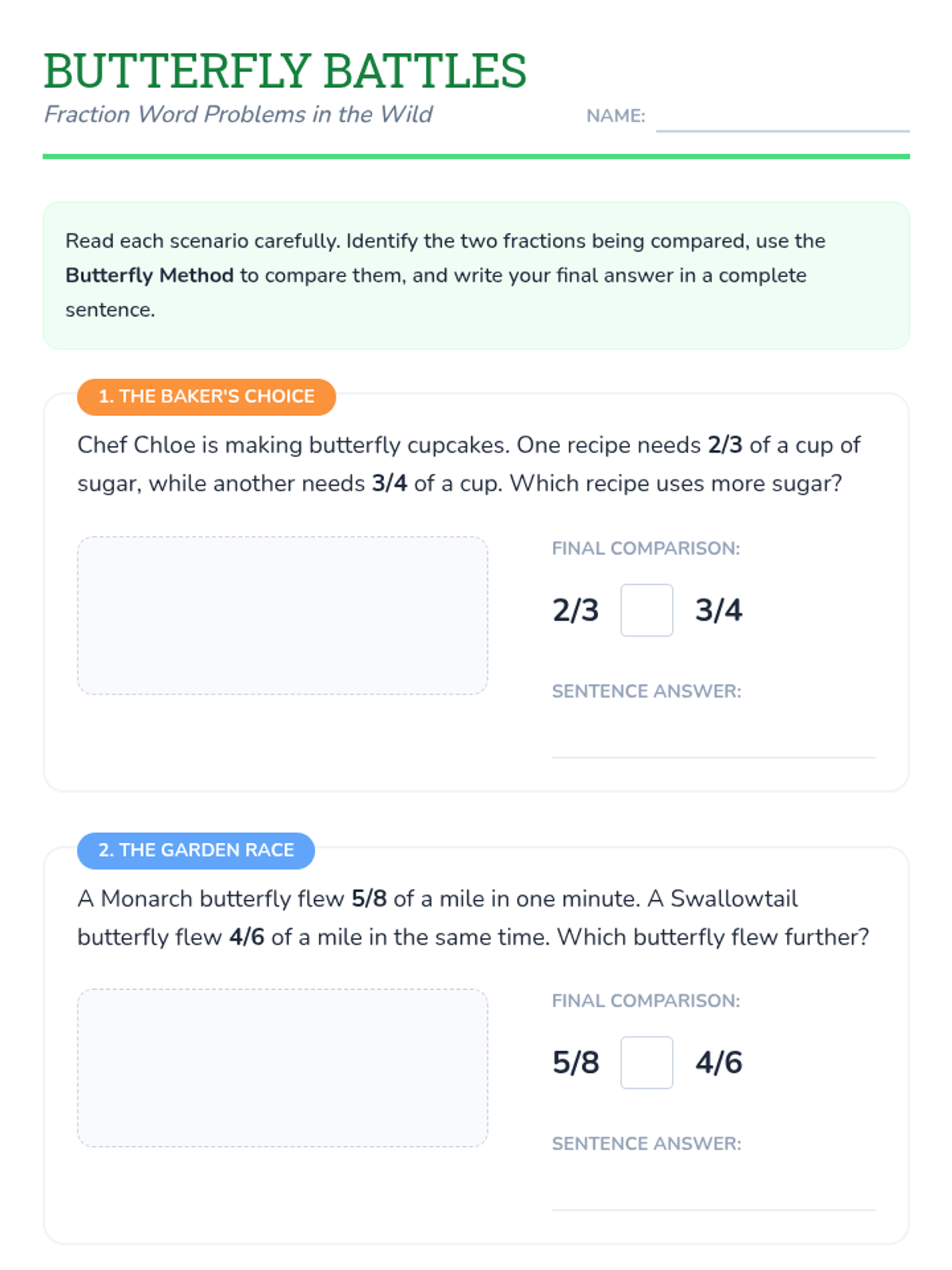The image size is (952, 1270).
Task: Click the Name input line
Action: [782, 119]
